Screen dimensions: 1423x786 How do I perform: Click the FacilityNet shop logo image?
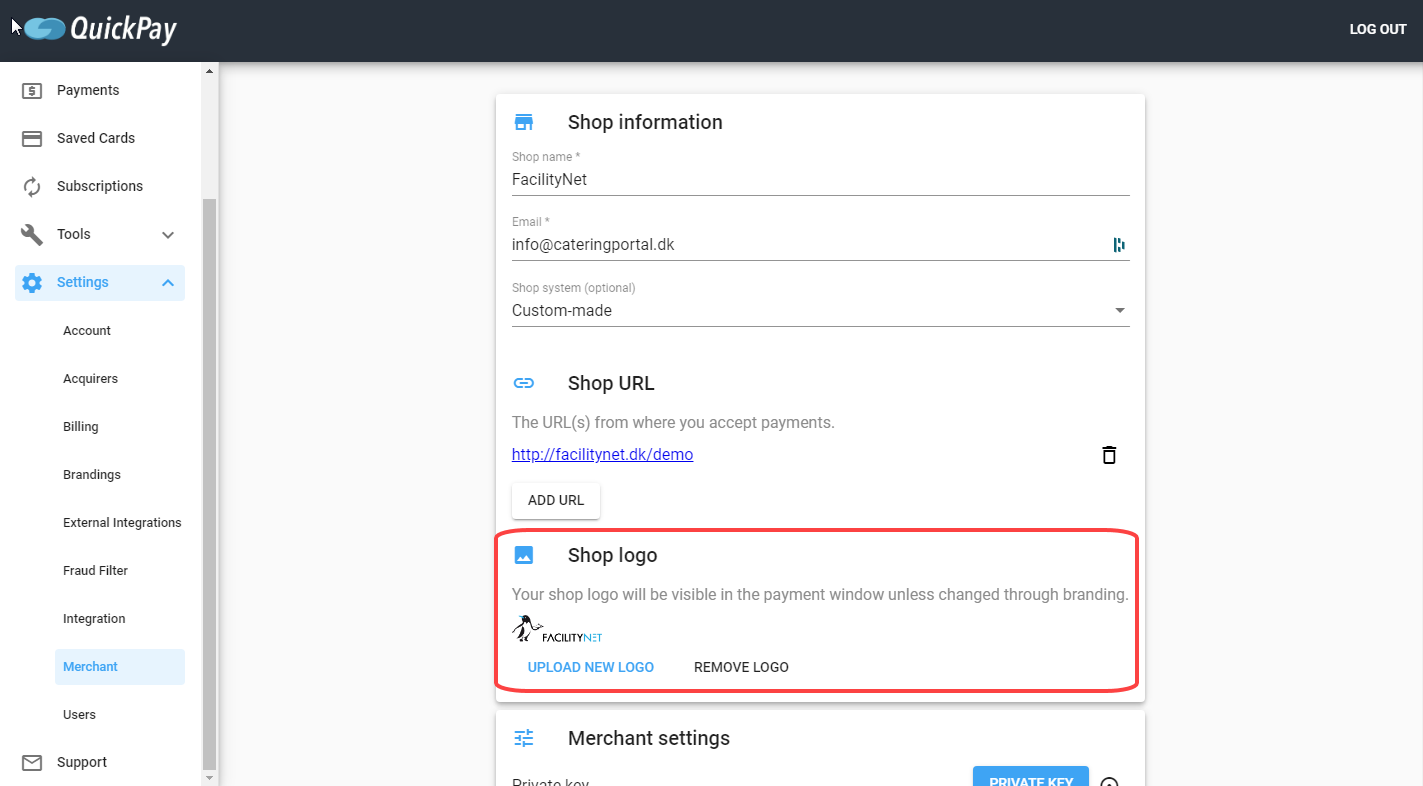click(x=557, y=630)
